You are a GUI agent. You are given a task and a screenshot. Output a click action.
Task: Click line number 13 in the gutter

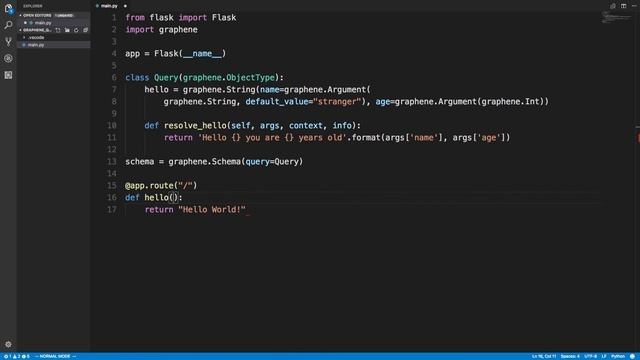tap(111, 162)
